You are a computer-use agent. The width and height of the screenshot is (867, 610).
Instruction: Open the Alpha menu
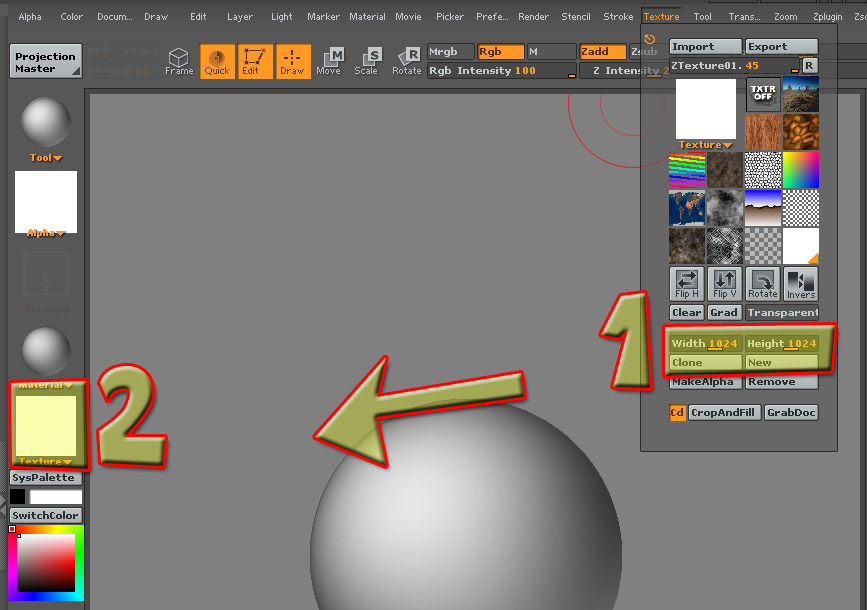click(x=30, y=17)
